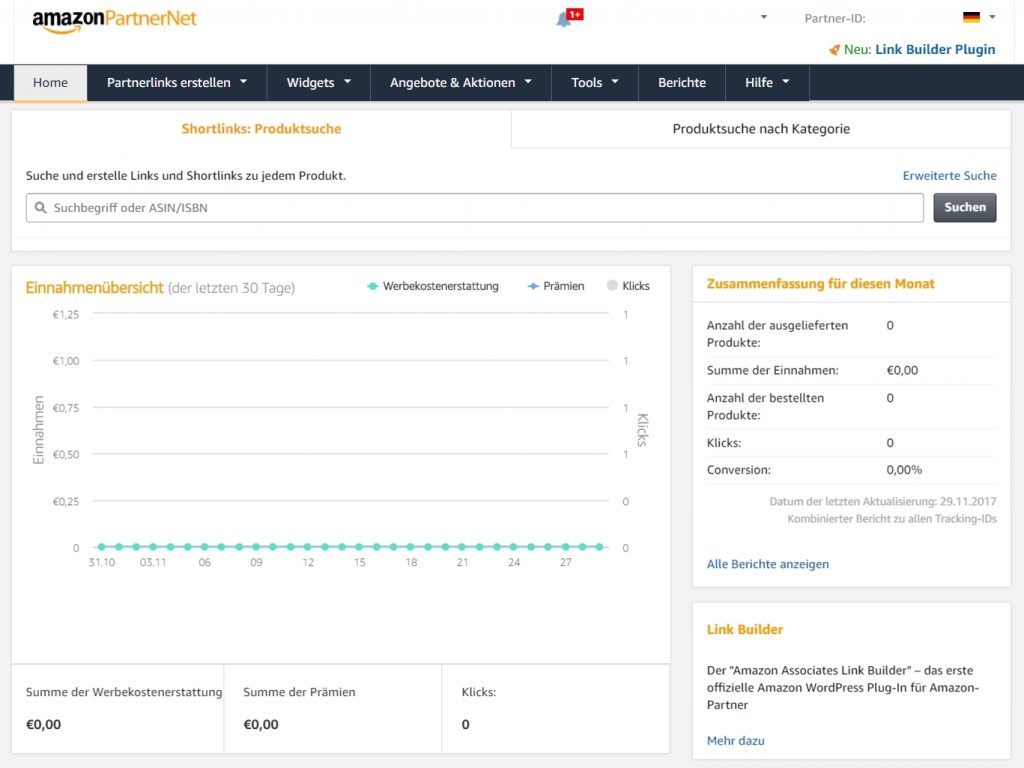Click the Suchen button
1024x768 pixels.
click(965, 208)
